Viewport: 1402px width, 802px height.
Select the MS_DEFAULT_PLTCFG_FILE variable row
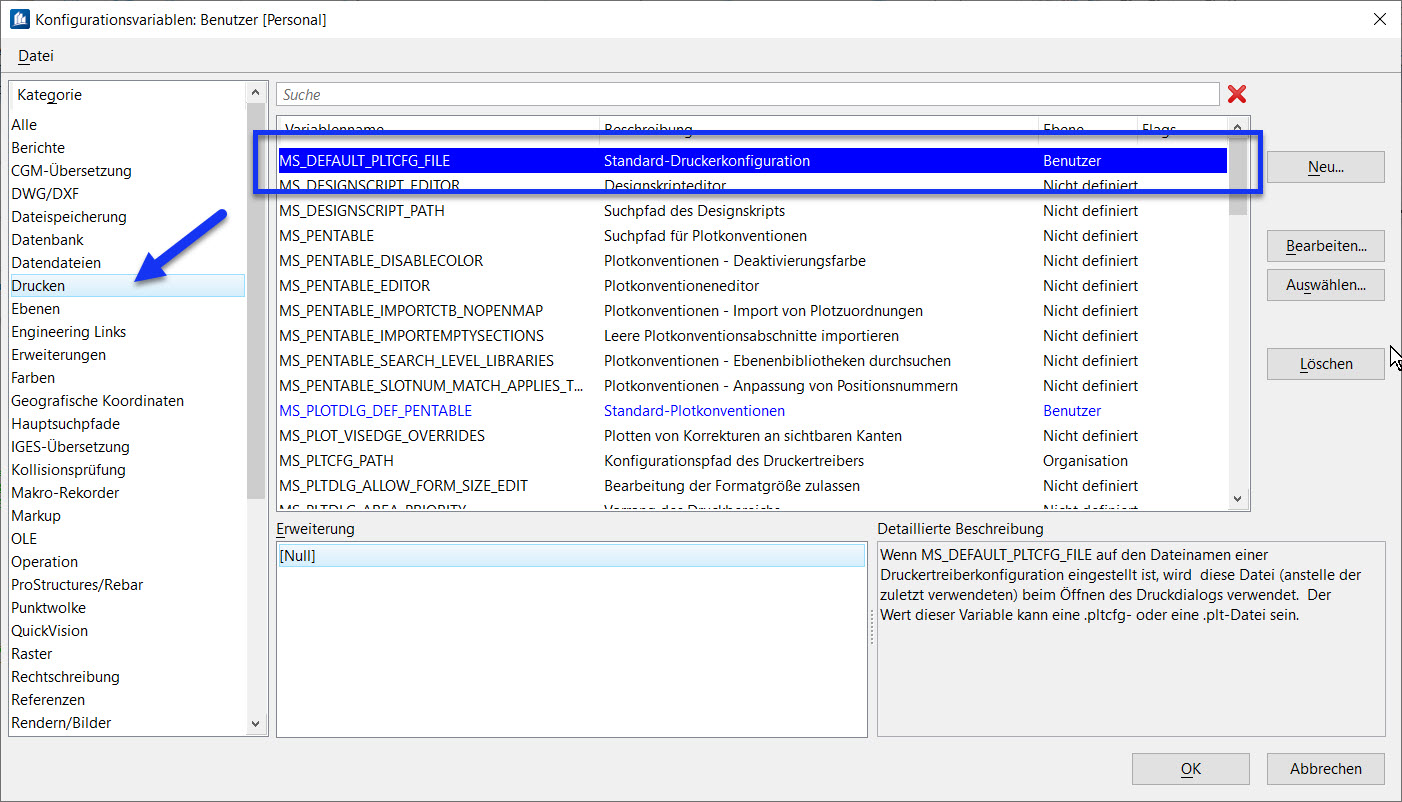[752, 161]
